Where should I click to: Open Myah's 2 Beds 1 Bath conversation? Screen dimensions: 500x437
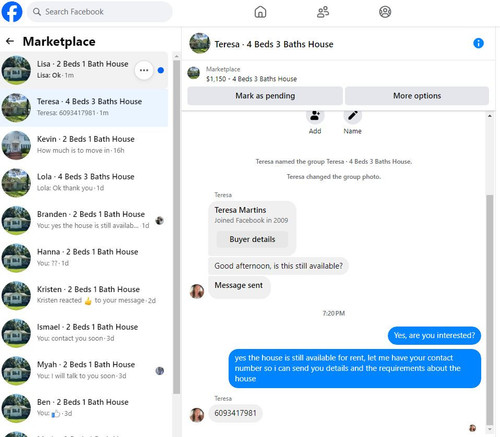pos(84,371)
